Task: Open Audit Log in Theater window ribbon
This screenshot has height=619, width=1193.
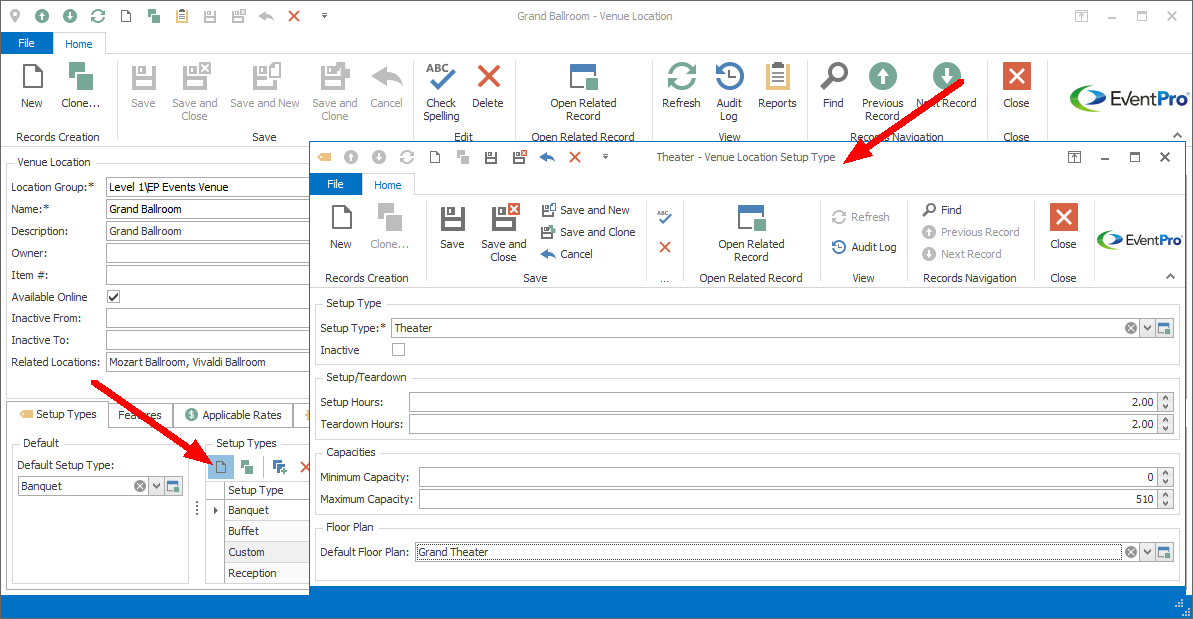Action: (x=864, y=247)
